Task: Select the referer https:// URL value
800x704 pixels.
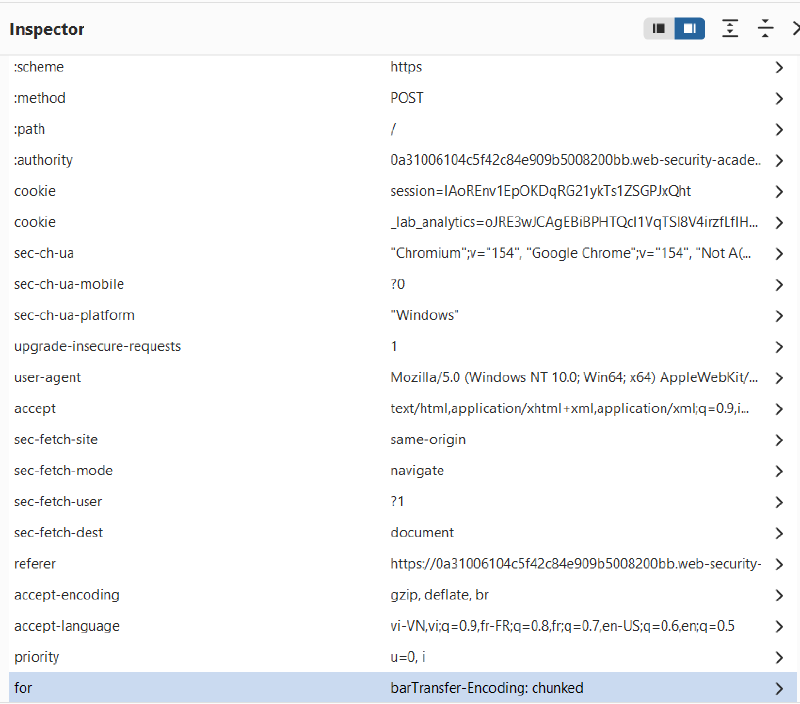Action: tap(576, 564)
